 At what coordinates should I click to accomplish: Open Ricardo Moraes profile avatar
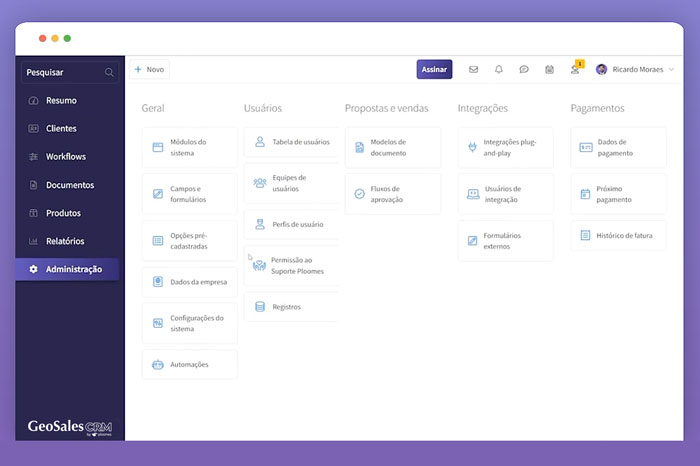[x=601, y=69]
